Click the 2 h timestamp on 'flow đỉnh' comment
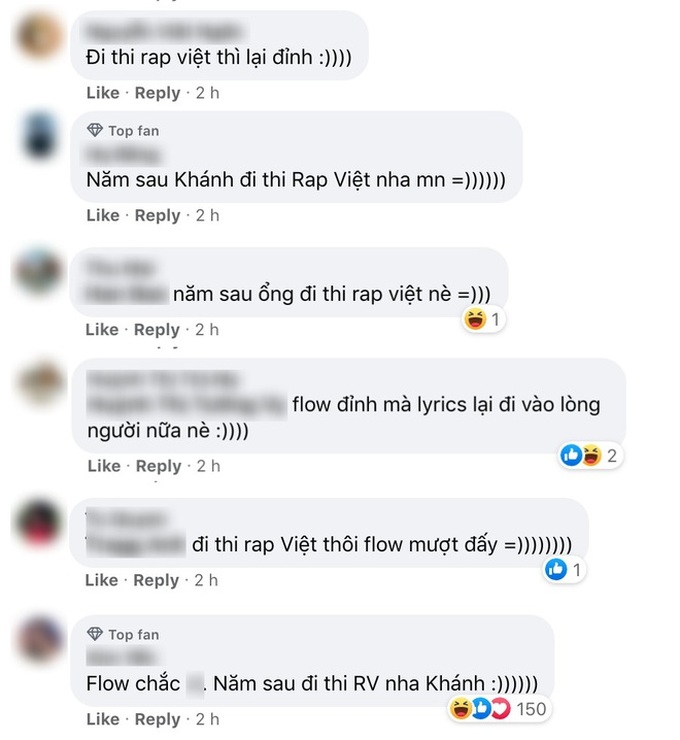The width and height of the screenshot is (680, 740). point(208,466)
